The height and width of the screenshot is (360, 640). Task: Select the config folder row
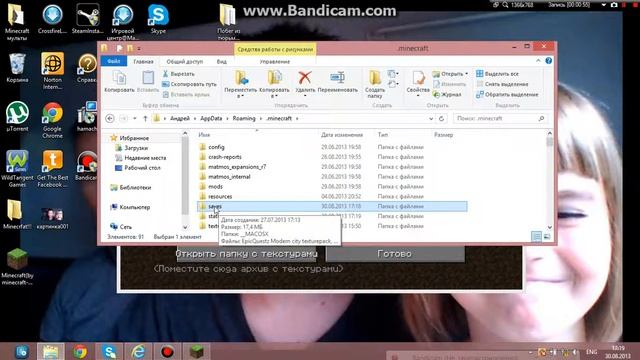(x=332, y=147)
